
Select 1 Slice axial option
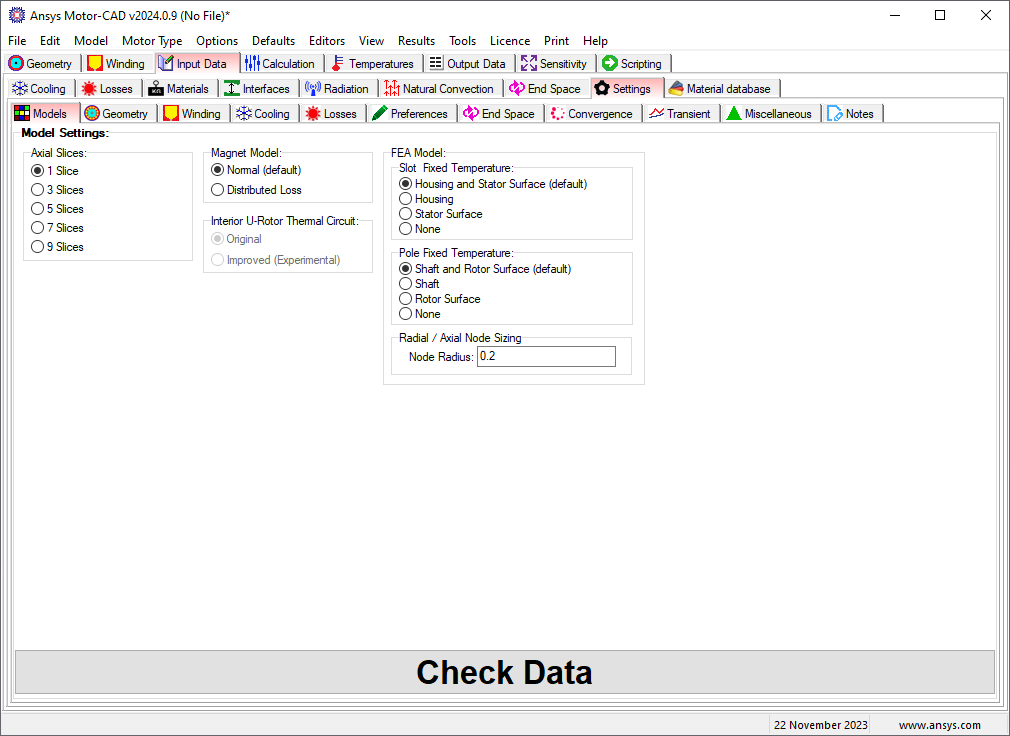55,171
